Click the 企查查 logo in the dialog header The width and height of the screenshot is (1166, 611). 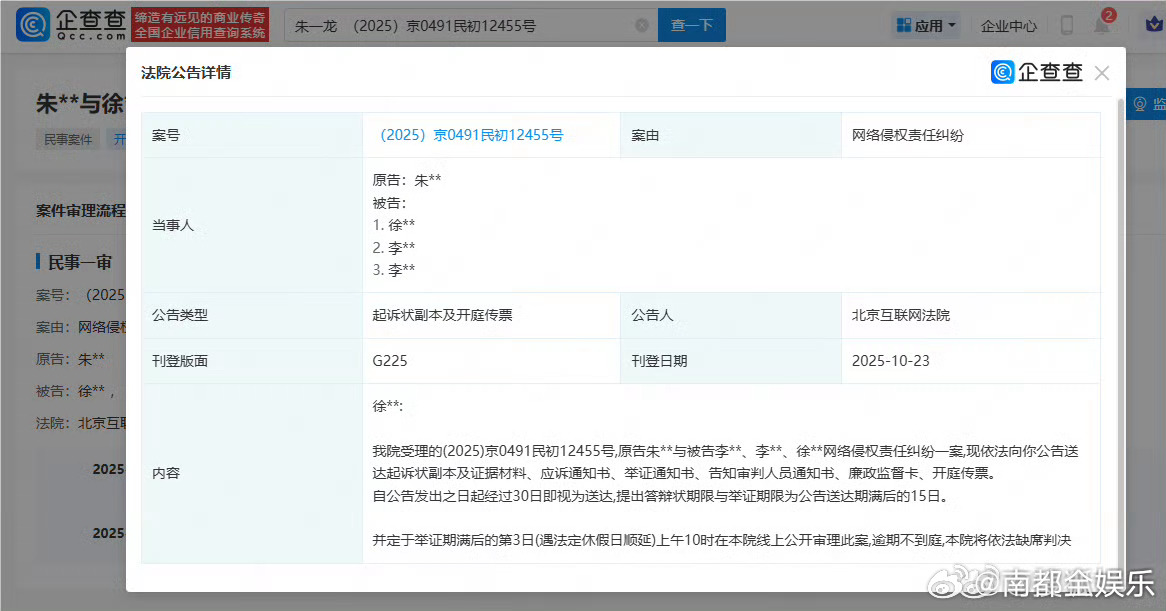pyautogui.click(x=1037, y=72)
